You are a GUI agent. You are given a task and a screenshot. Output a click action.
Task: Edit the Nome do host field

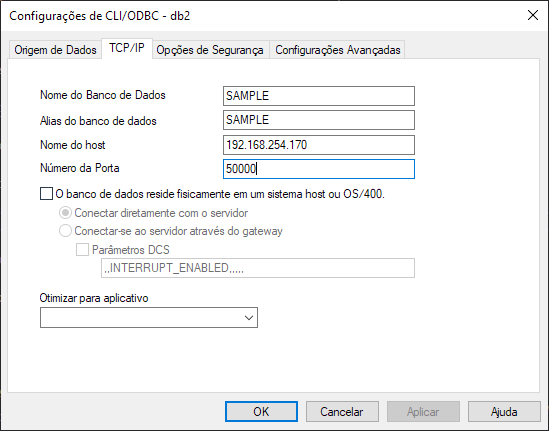(x=319, y=145)
